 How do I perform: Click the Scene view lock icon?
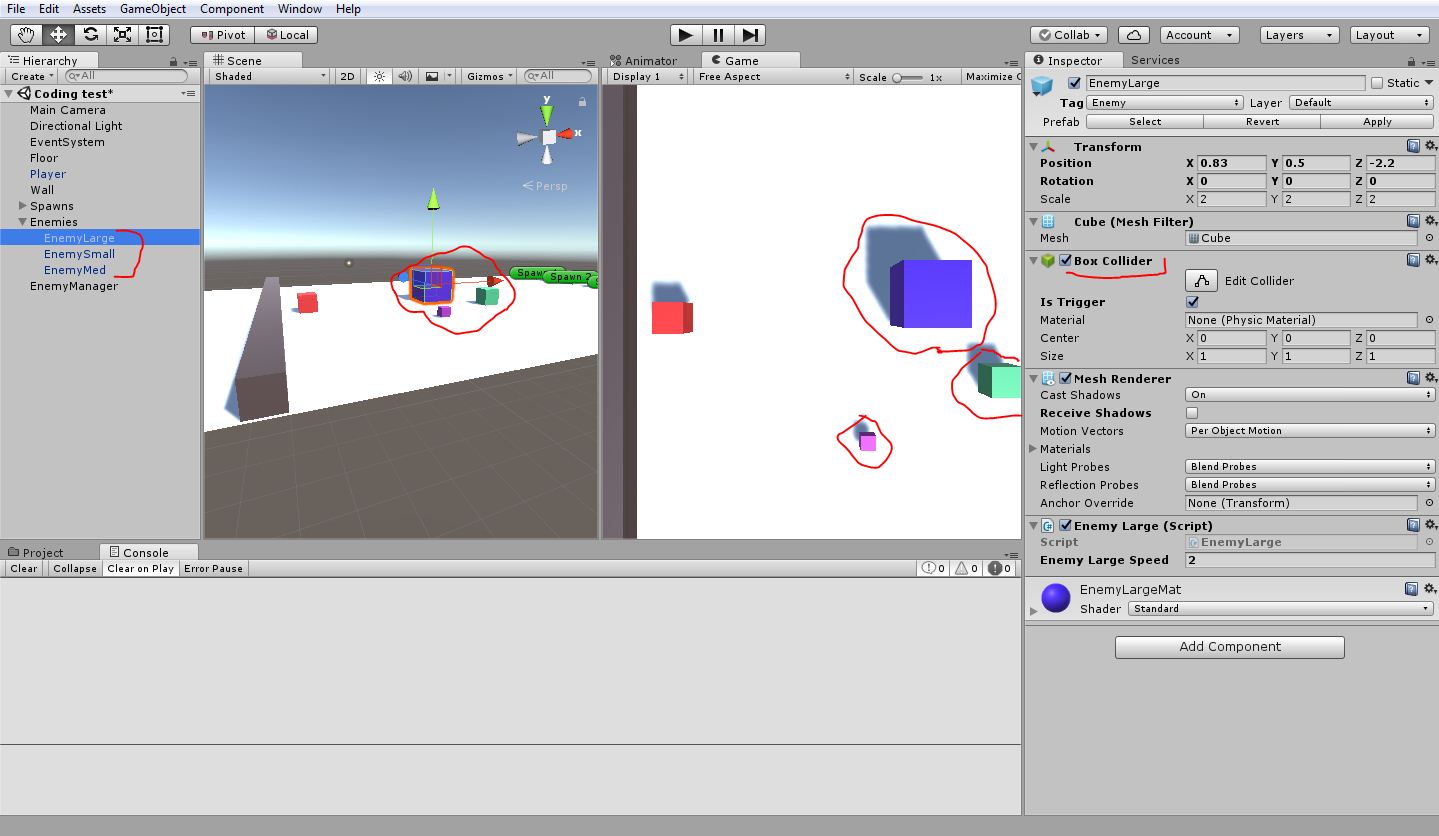(x=583, y=101)
